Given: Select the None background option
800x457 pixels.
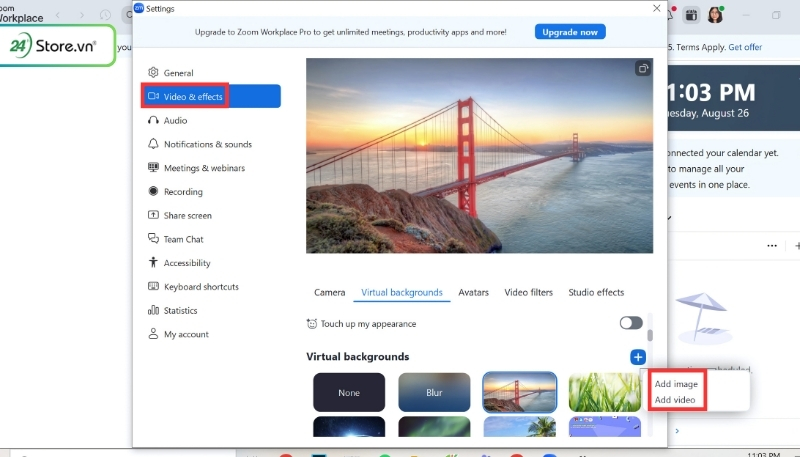Looking at the screenshot, I should click(x=349, y=393).
